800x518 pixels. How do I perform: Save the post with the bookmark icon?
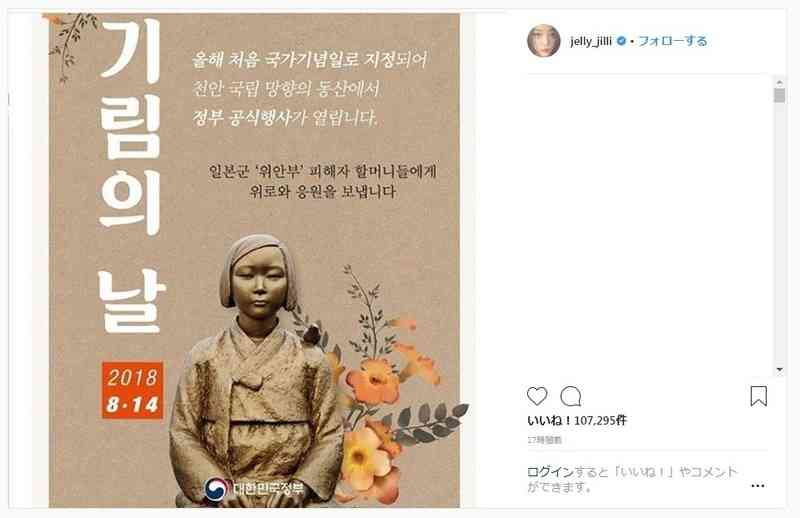pos(758,396)
